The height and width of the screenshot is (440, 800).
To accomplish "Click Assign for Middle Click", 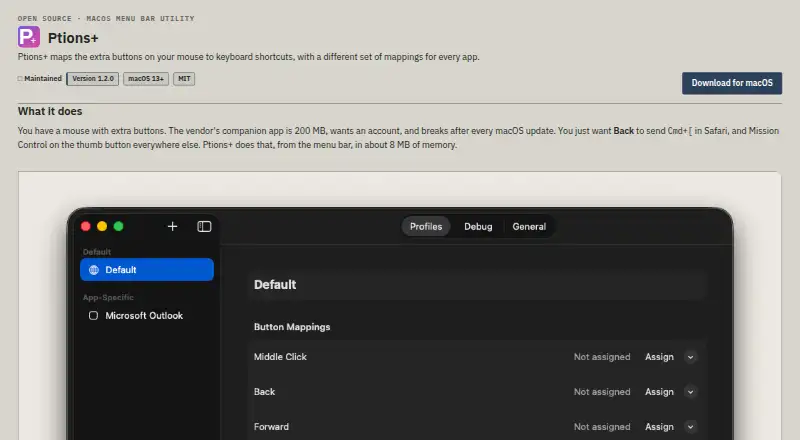I will point(659,357).
